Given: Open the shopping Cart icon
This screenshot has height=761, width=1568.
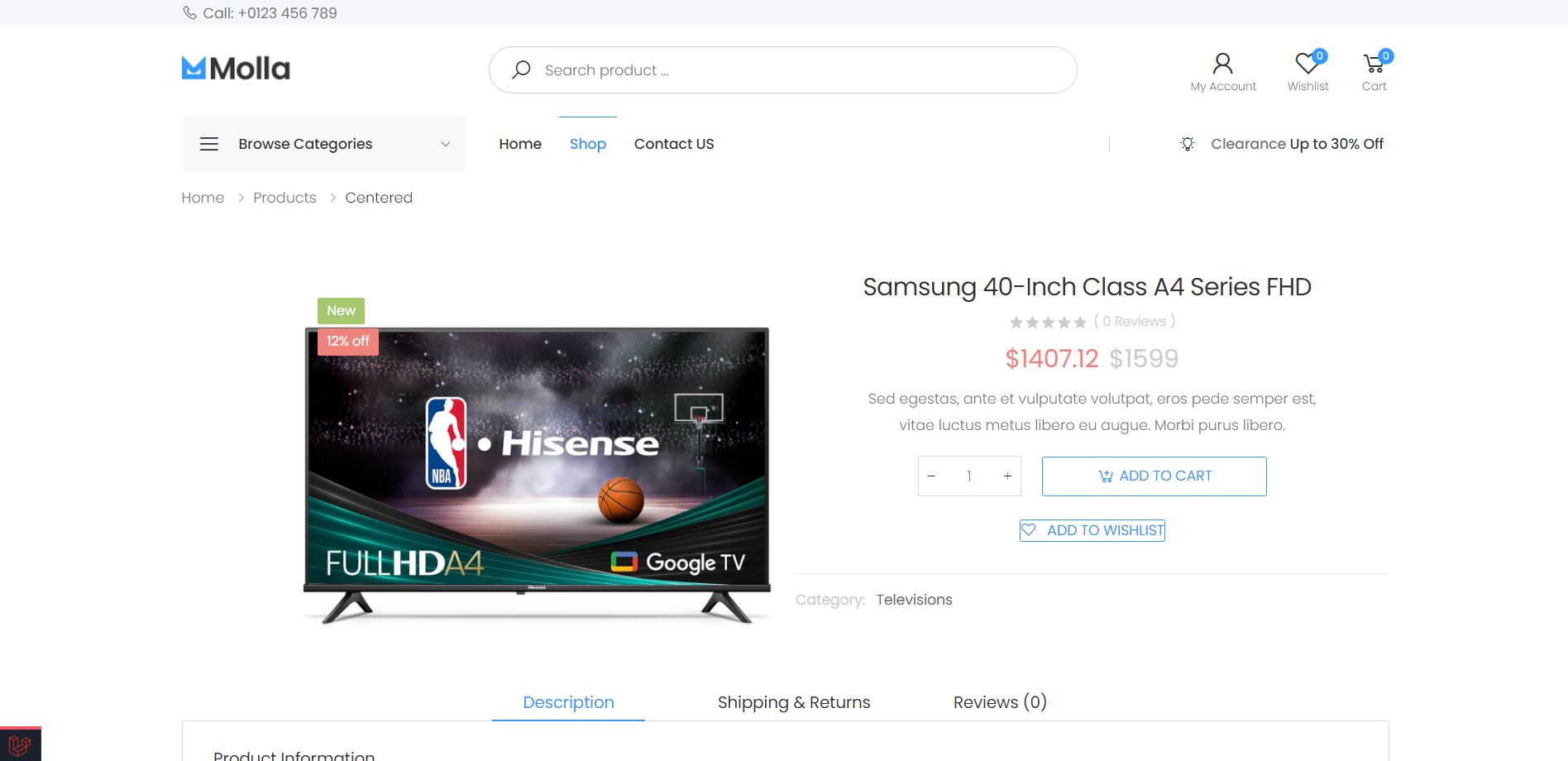Looking at the screenshot, I should (x=1374, y=64).
